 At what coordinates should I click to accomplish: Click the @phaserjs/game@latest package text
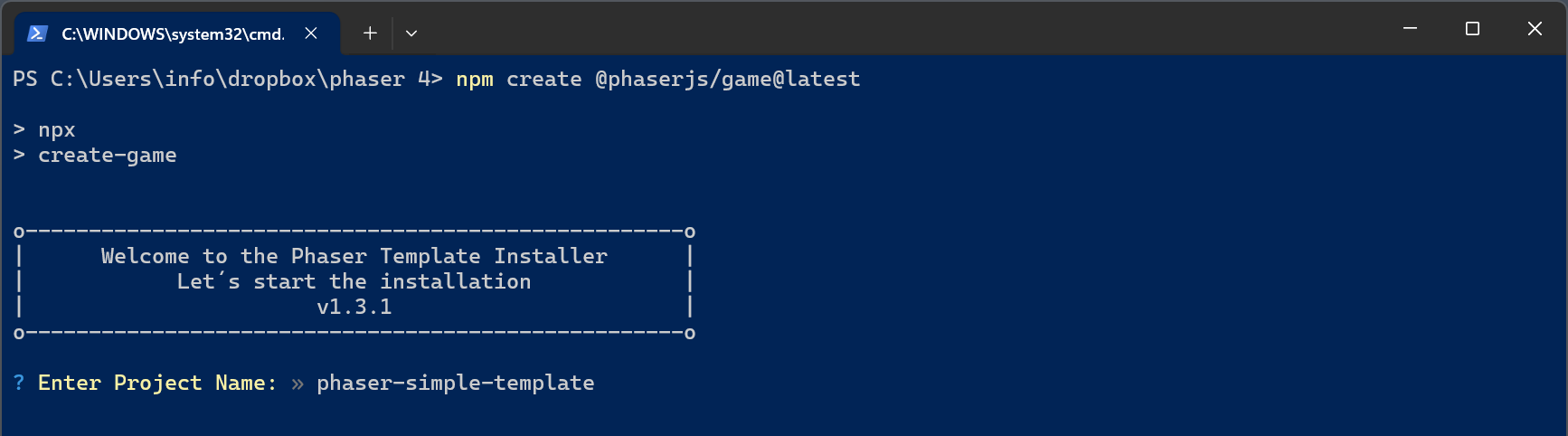click(727, 80)
